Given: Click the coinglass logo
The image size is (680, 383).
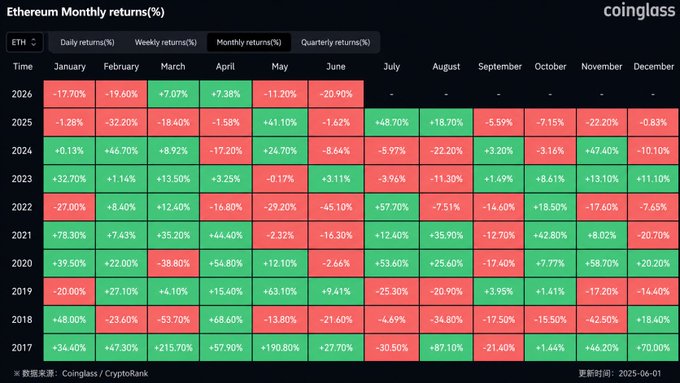Looking at the screenshot, I should [639, 10].
